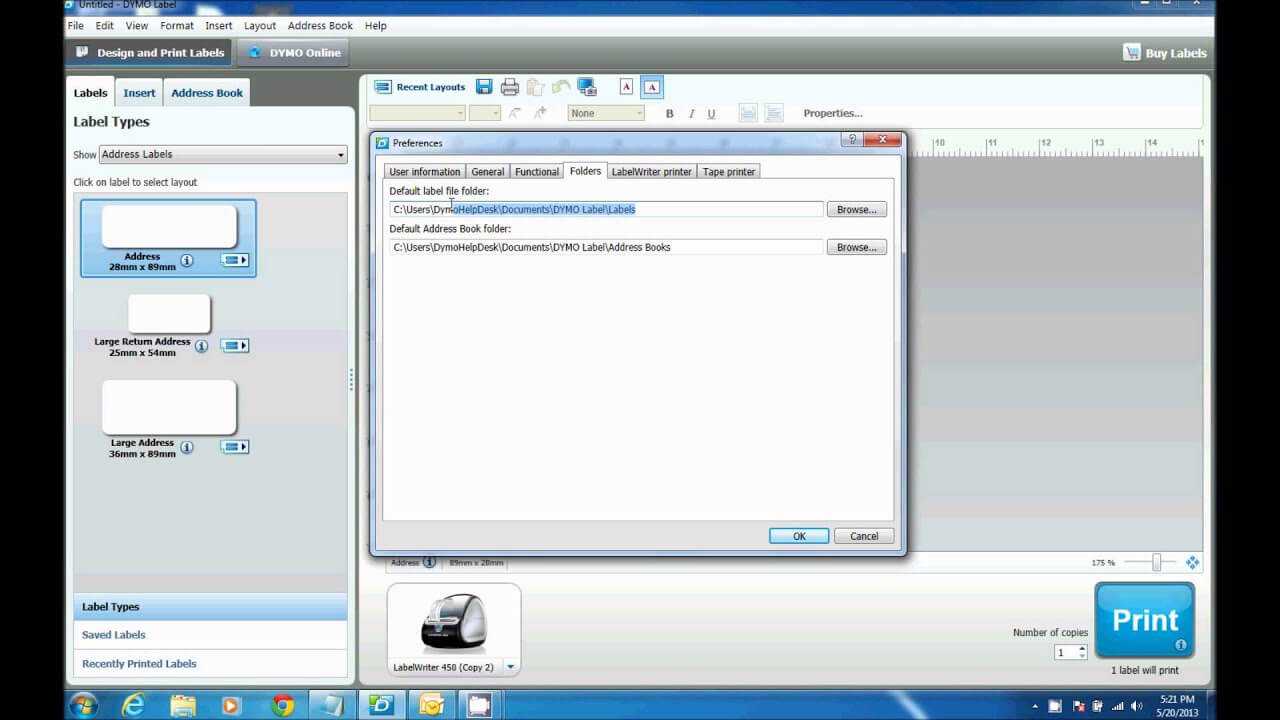Switch to the Insert tab

[139, 93]
